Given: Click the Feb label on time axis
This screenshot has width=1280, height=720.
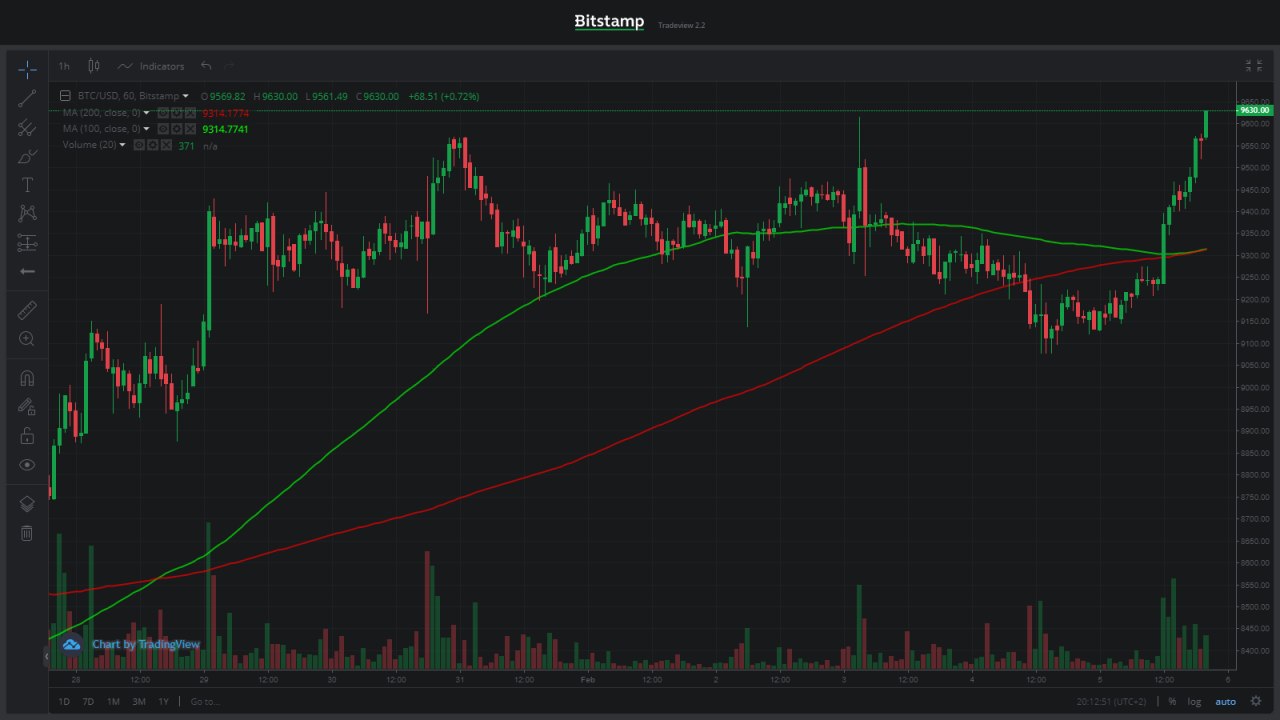Looking at the screenshot, I should pyautogui.click(x=588, y=679).
